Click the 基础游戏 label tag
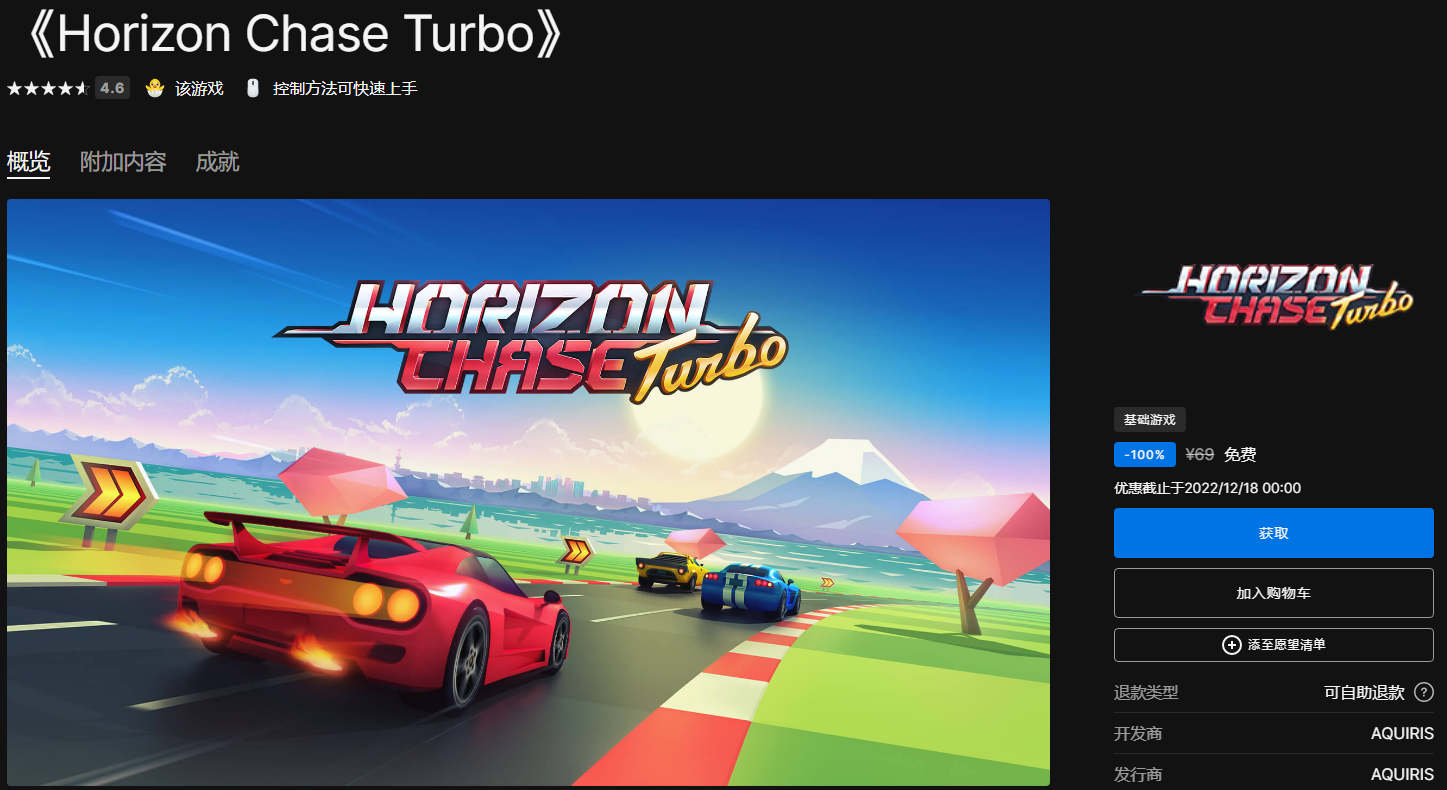The width and height of the screenshot is (1447, 790). coord(1150,420)
